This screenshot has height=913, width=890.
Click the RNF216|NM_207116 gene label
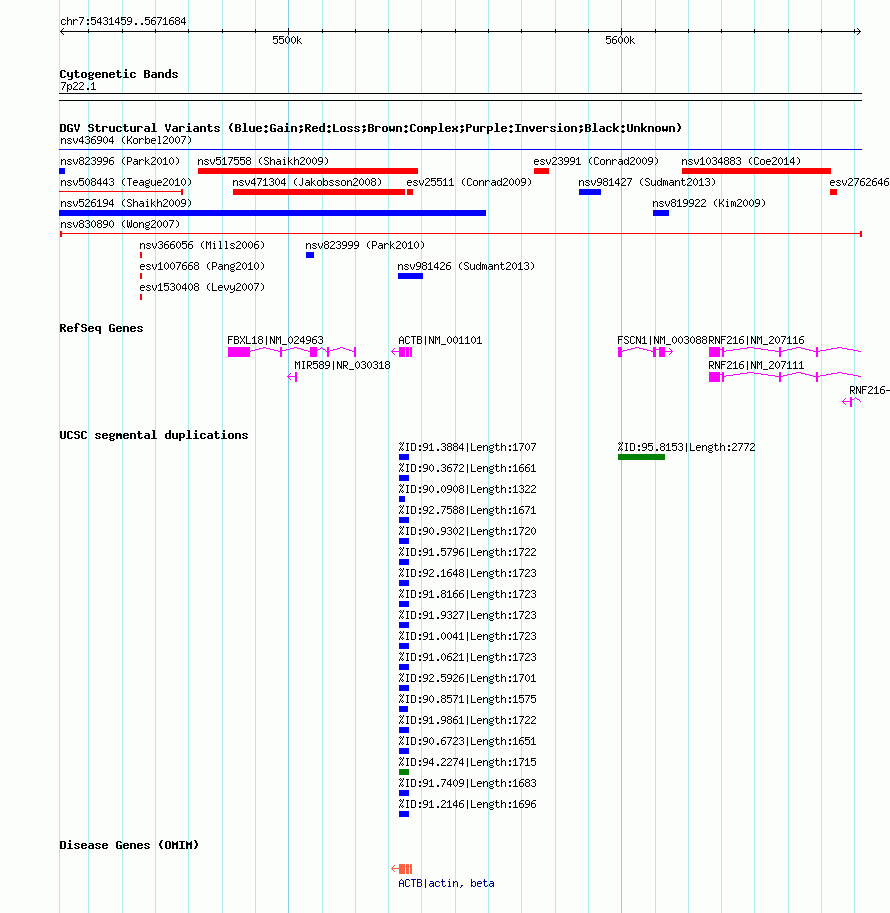(x=756, y=340)
